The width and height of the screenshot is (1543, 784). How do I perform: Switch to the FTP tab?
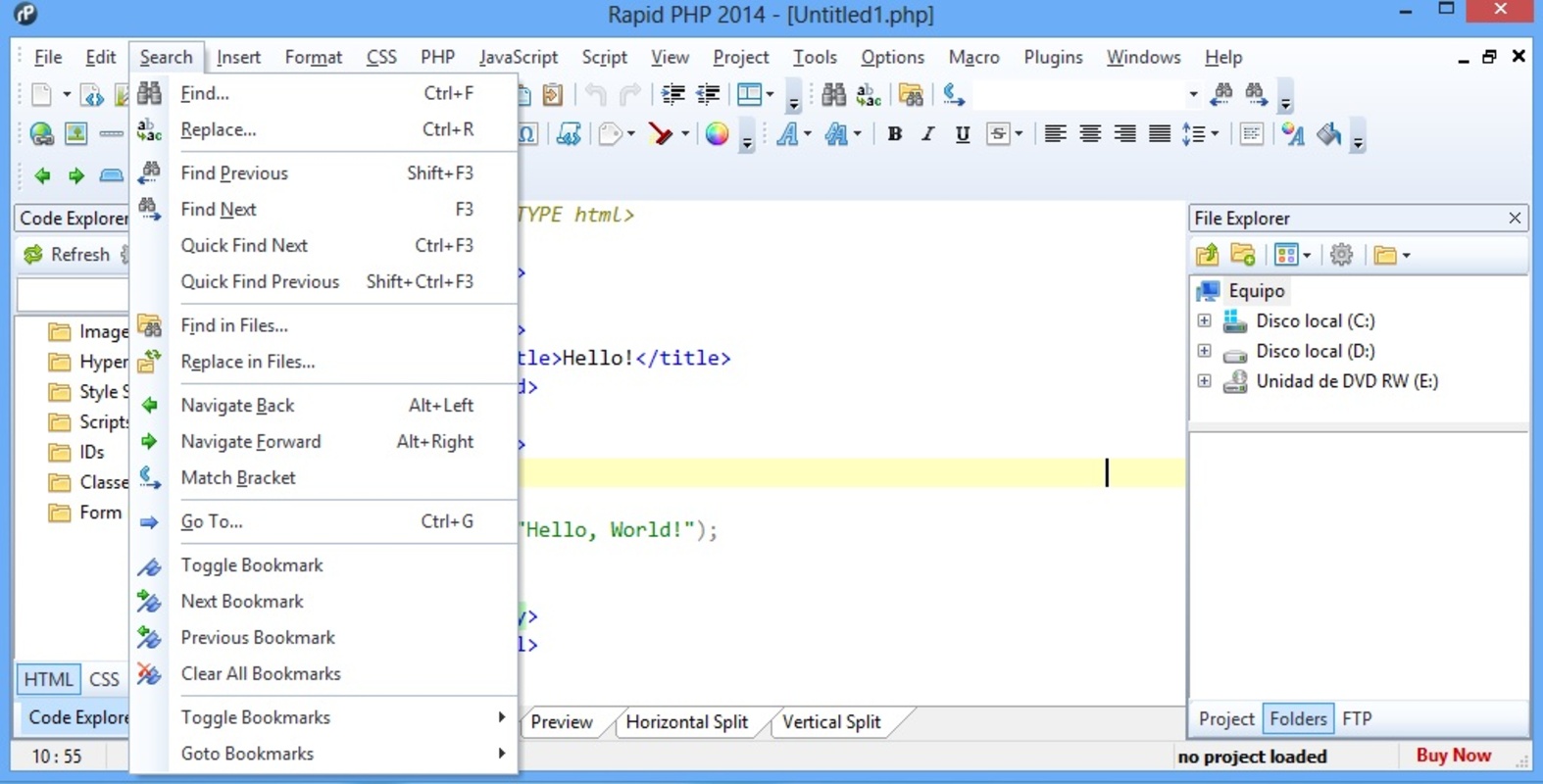click(x=1357, y=719)
